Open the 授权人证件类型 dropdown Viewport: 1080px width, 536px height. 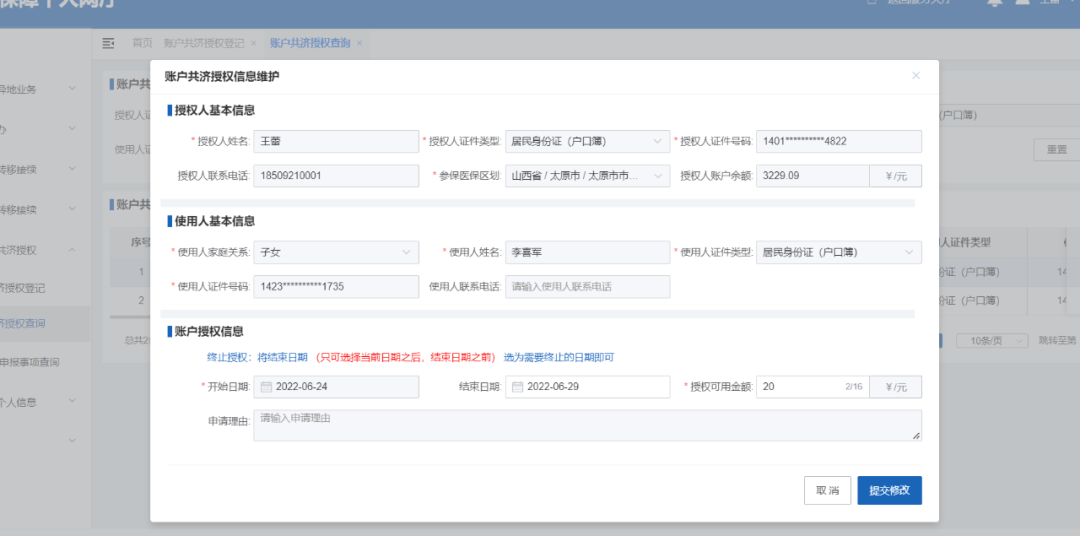[586, 142]
